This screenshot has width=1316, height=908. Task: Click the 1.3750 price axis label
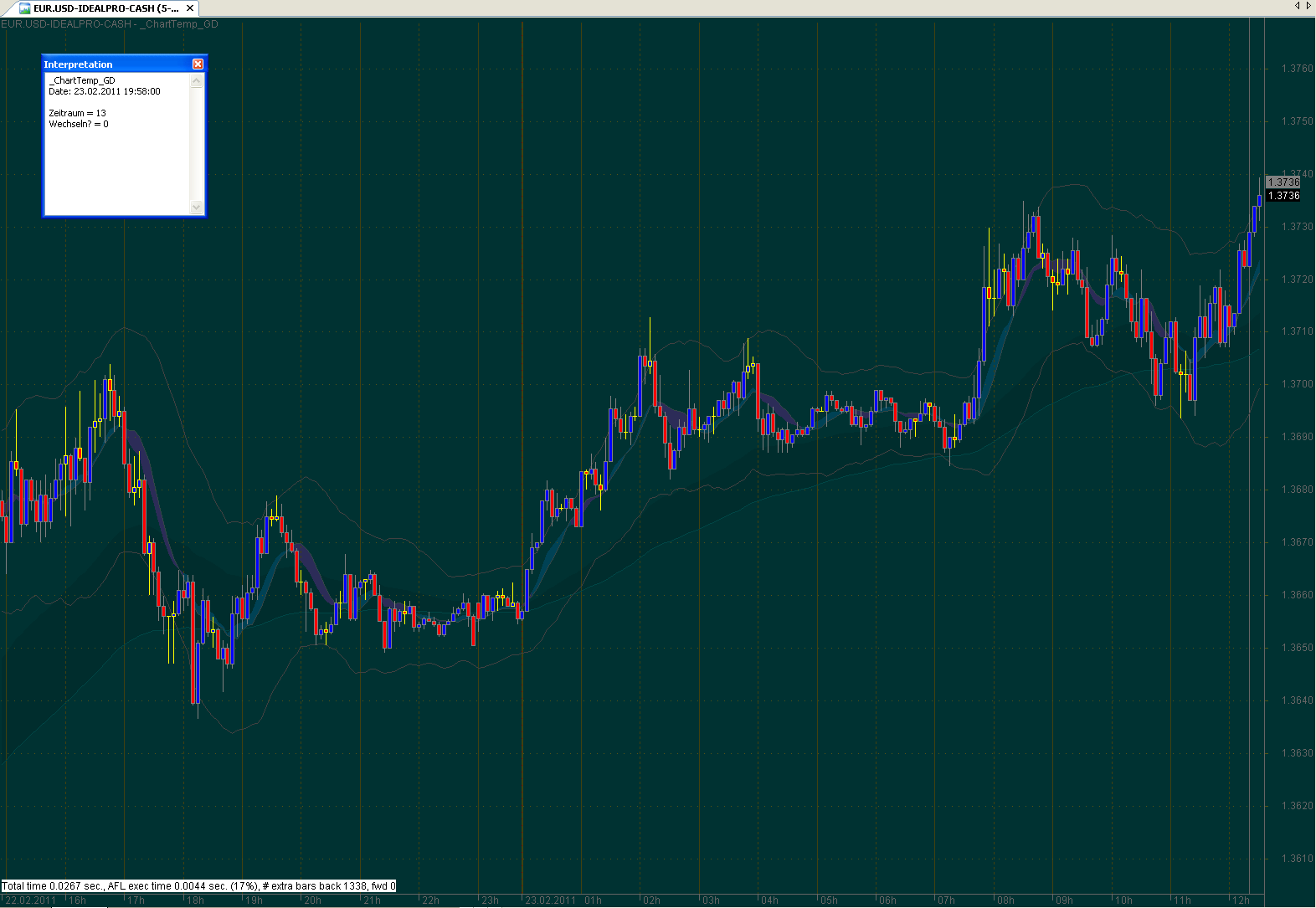click(x=1297, y=121)
